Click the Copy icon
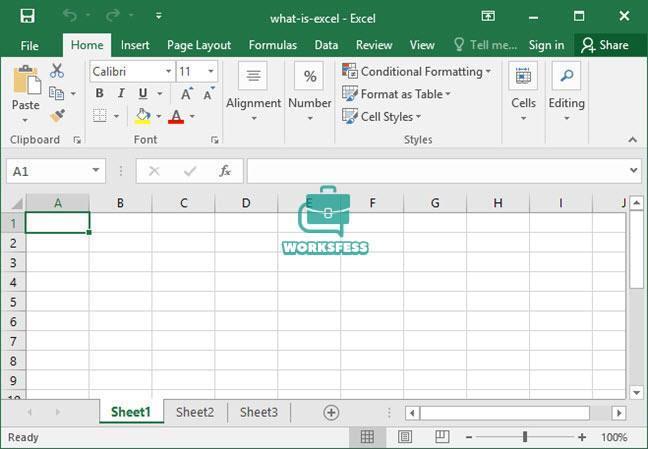Viewport: 648px width, 449px height. click(57, 93)
